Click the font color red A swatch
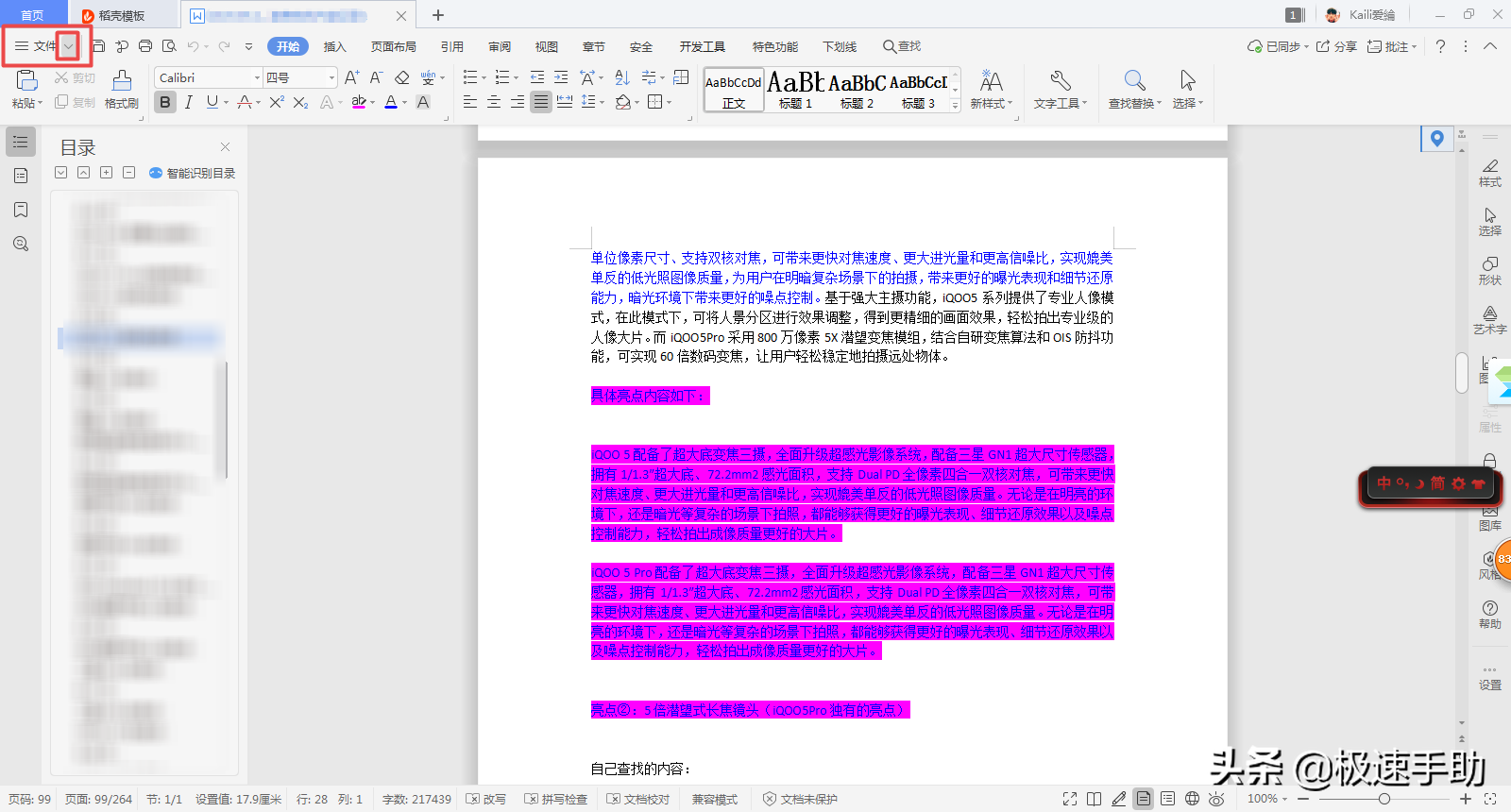The image size is (1511, 812). tap(391, 102)
